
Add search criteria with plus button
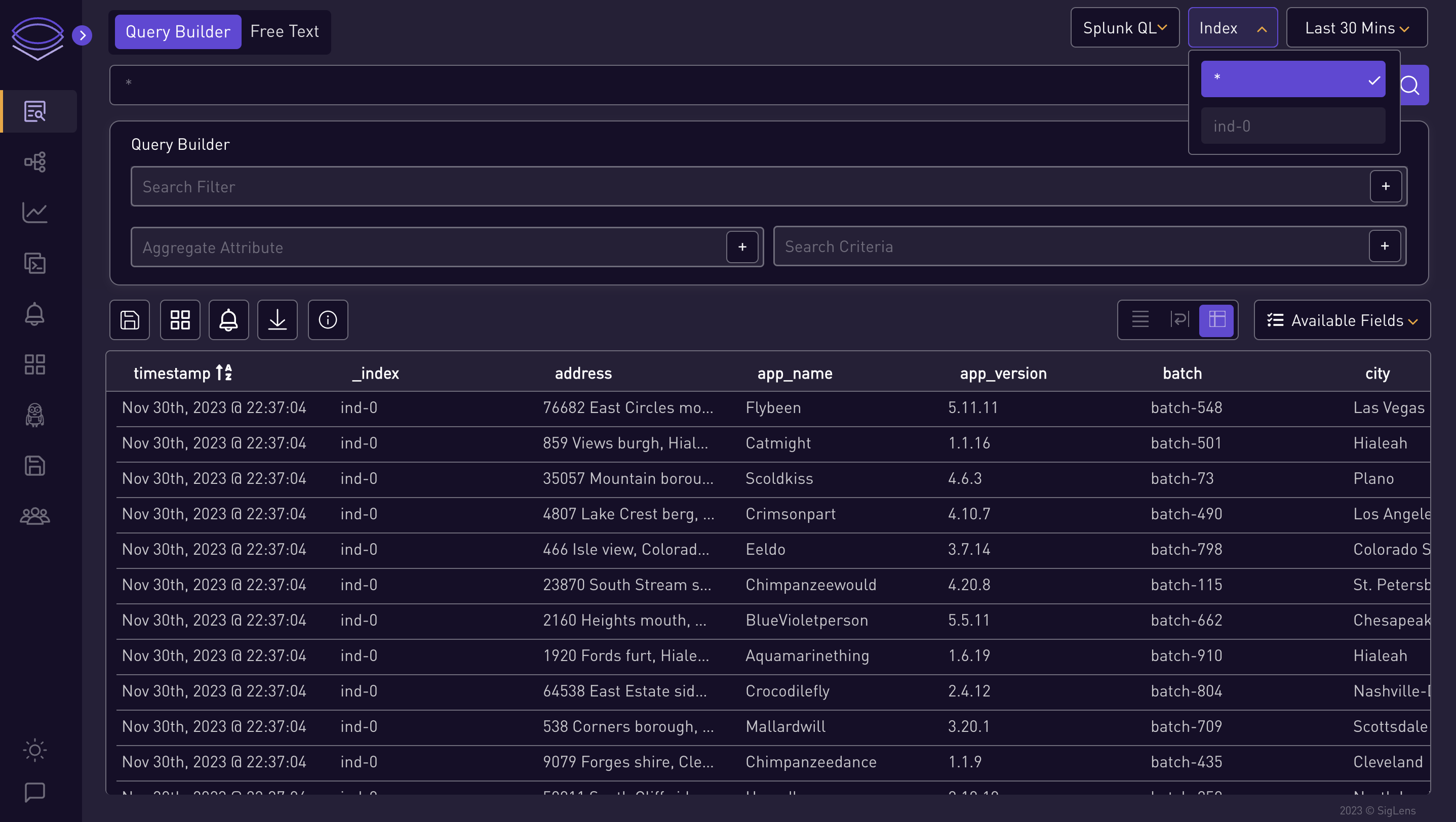pyautogui.click(x=1385, y=246)
